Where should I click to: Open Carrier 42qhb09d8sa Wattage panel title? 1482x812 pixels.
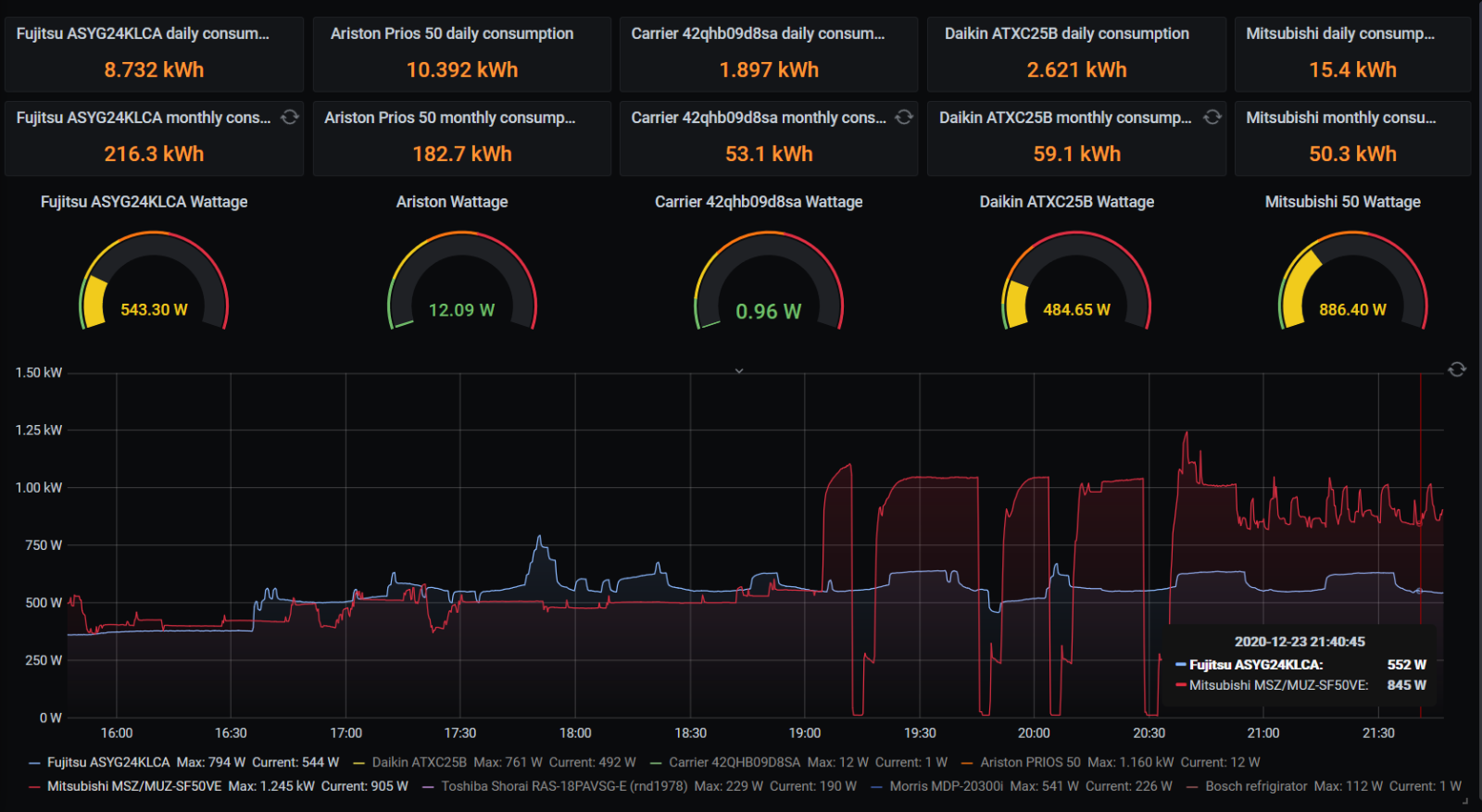tap(759, 202)
